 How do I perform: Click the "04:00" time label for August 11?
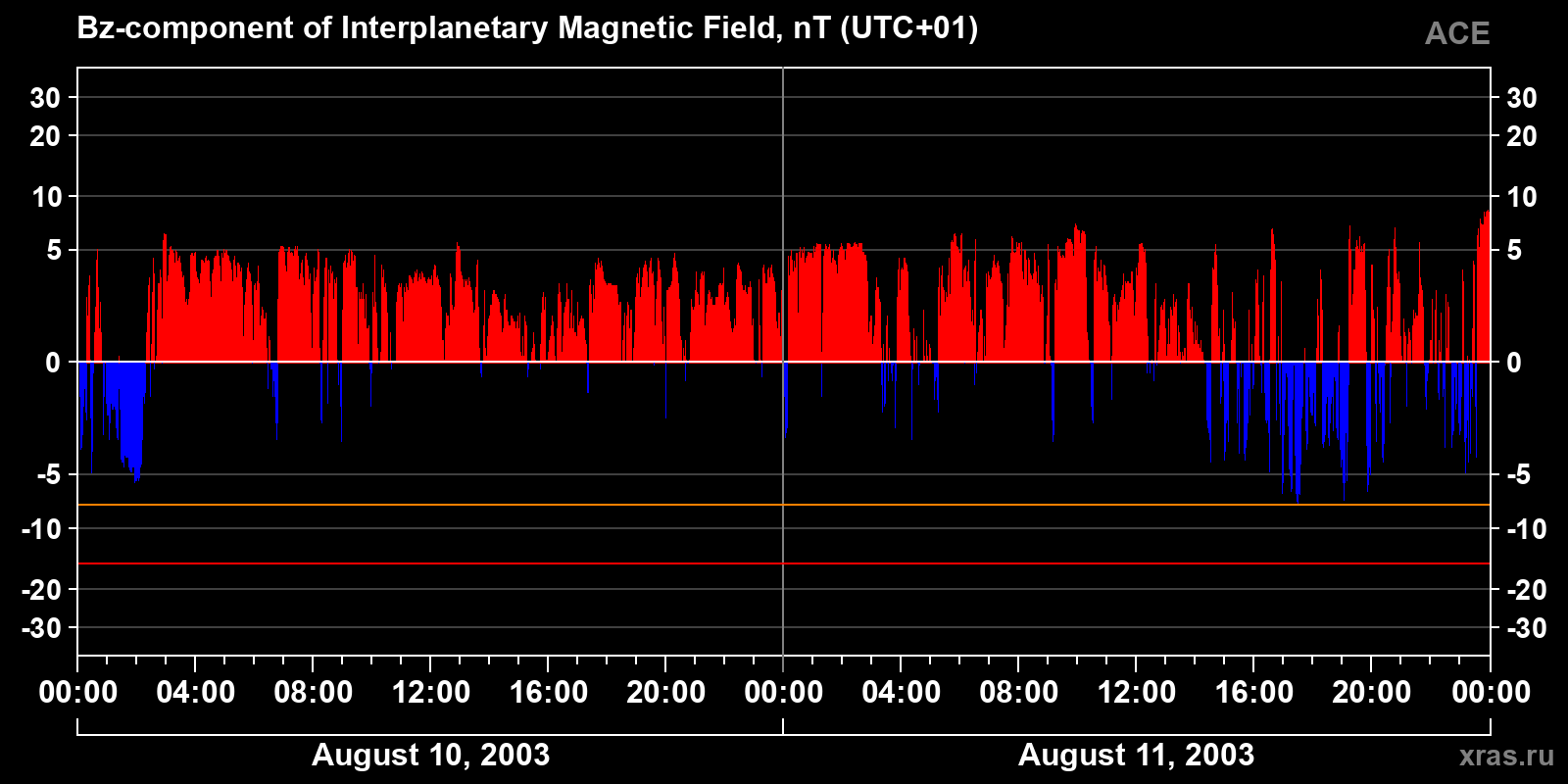click(902, 693)
